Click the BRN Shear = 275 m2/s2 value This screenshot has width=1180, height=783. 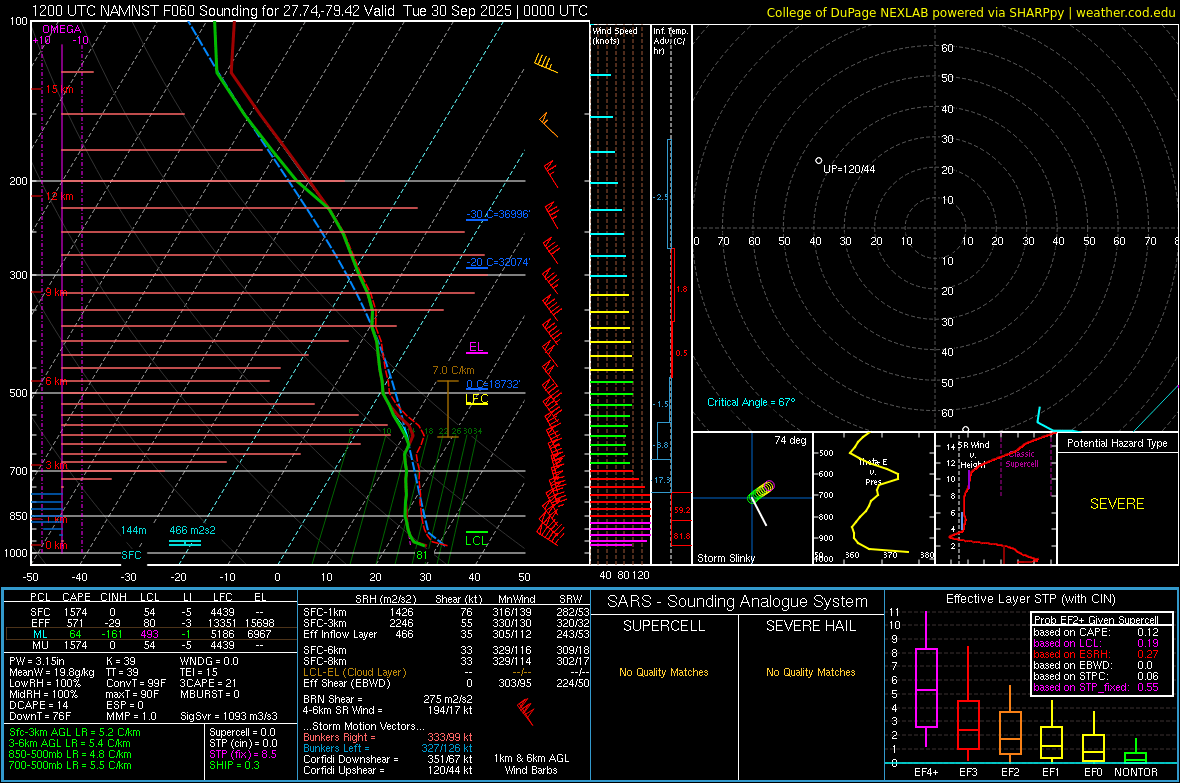(x=388, y=699)
